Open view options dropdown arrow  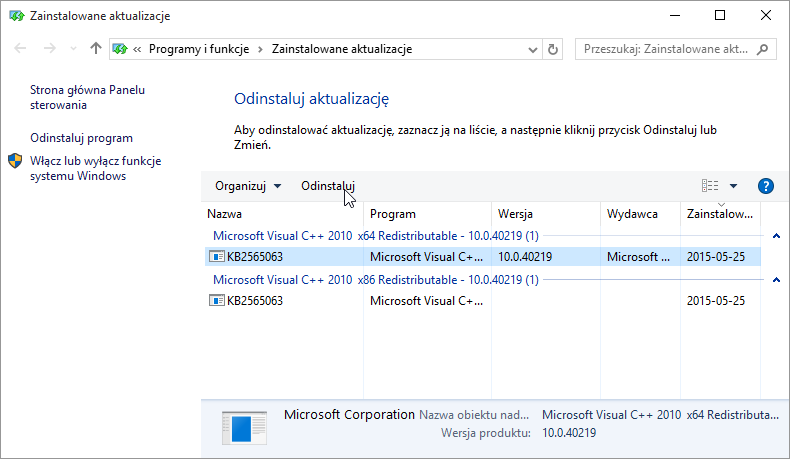click(x=734, y=186)
